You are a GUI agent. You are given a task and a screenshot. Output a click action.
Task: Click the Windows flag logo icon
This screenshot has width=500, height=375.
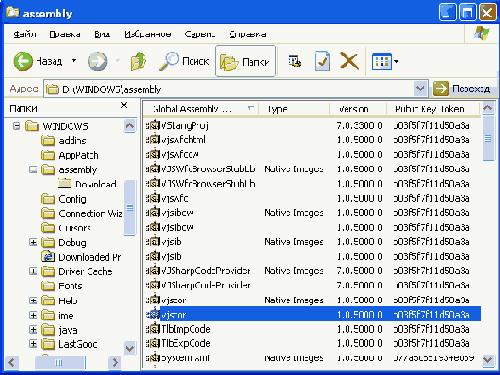(x=481, y=34)
